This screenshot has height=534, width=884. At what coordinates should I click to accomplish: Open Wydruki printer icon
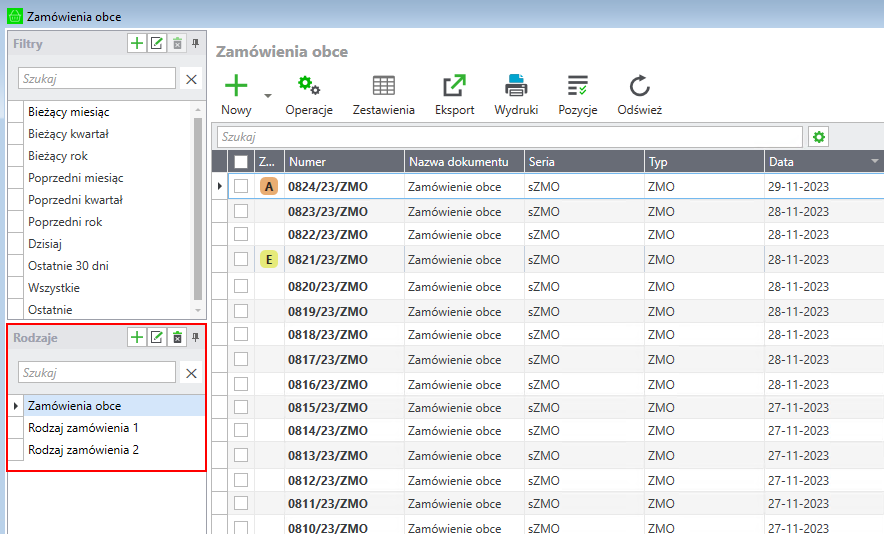(516, 87)
